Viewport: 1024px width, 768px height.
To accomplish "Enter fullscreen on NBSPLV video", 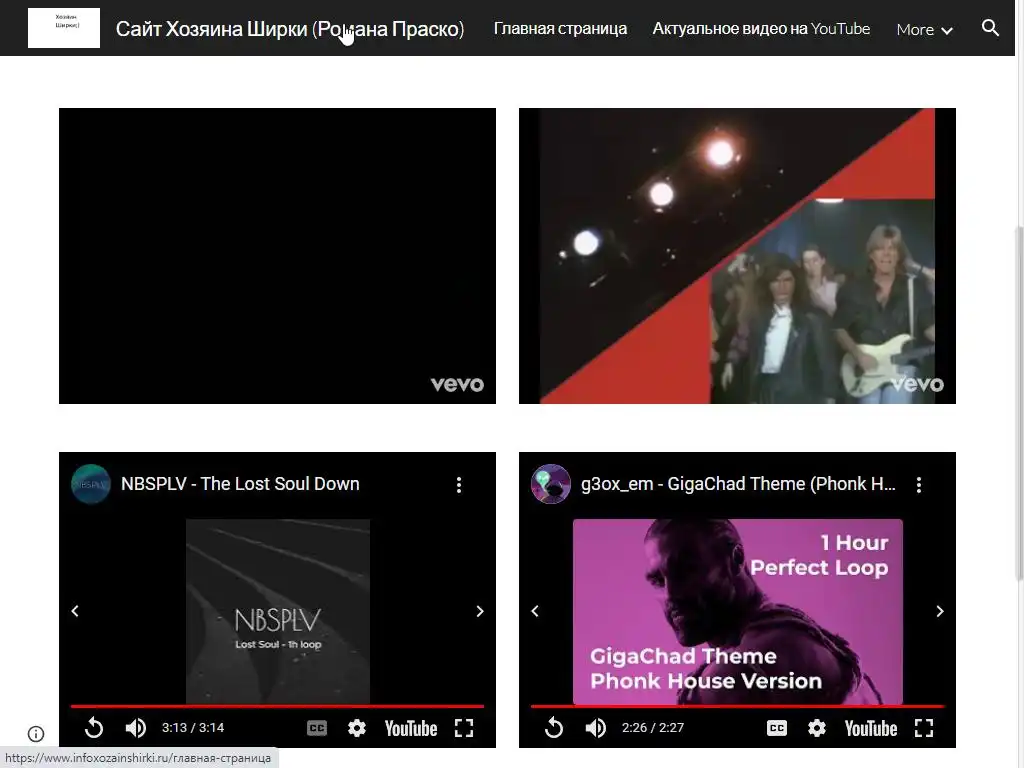I will (464, 728).
